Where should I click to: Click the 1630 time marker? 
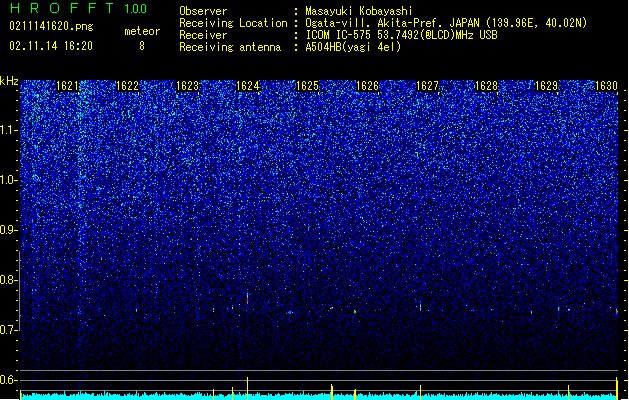[x=606, y=86]
